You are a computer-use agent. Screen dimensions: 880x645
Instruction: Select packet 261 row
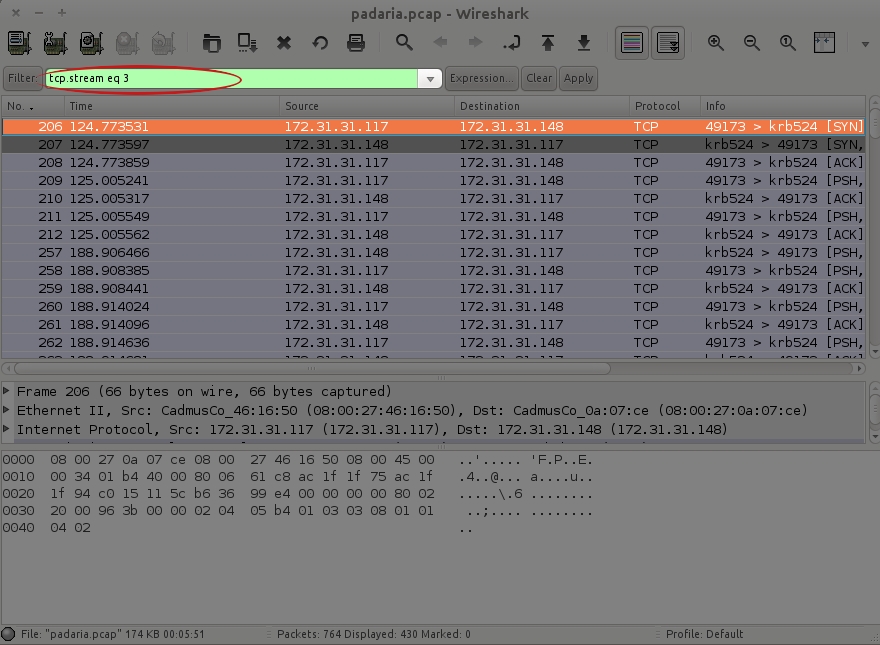(433, 324)
